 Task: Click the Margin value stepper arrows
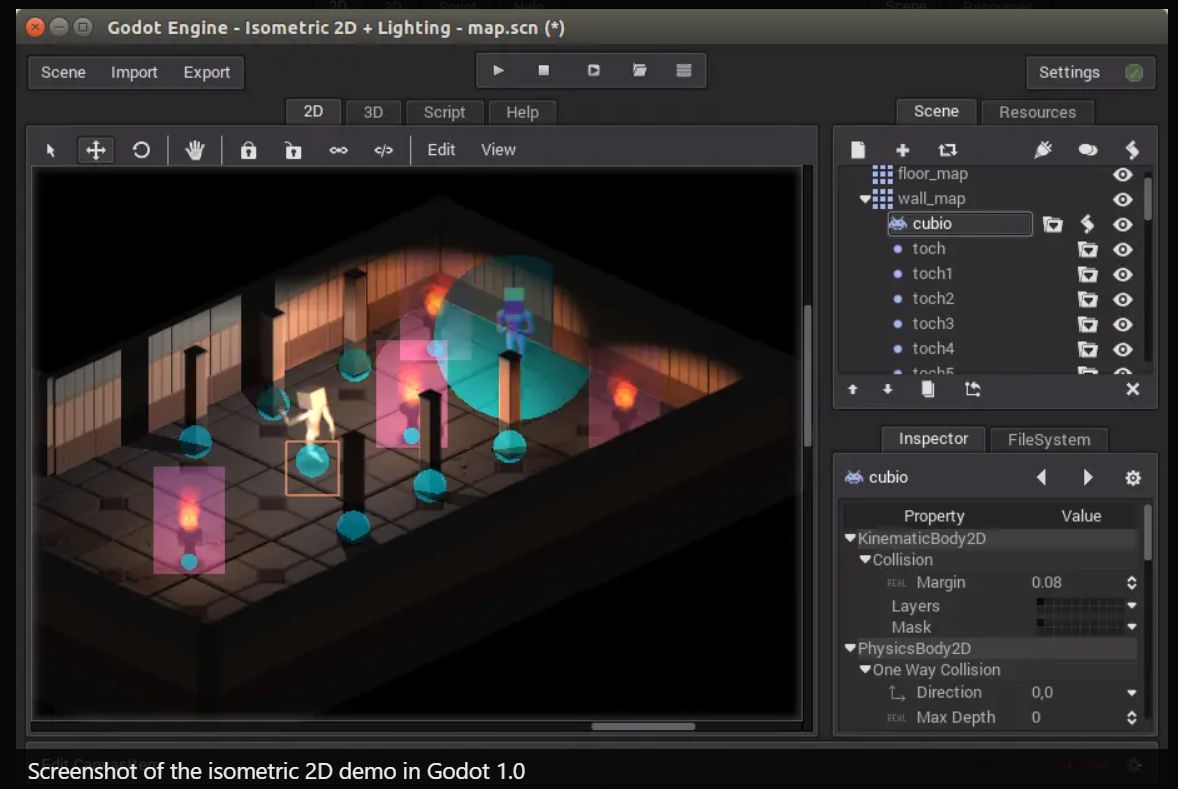pos(1131,582)
